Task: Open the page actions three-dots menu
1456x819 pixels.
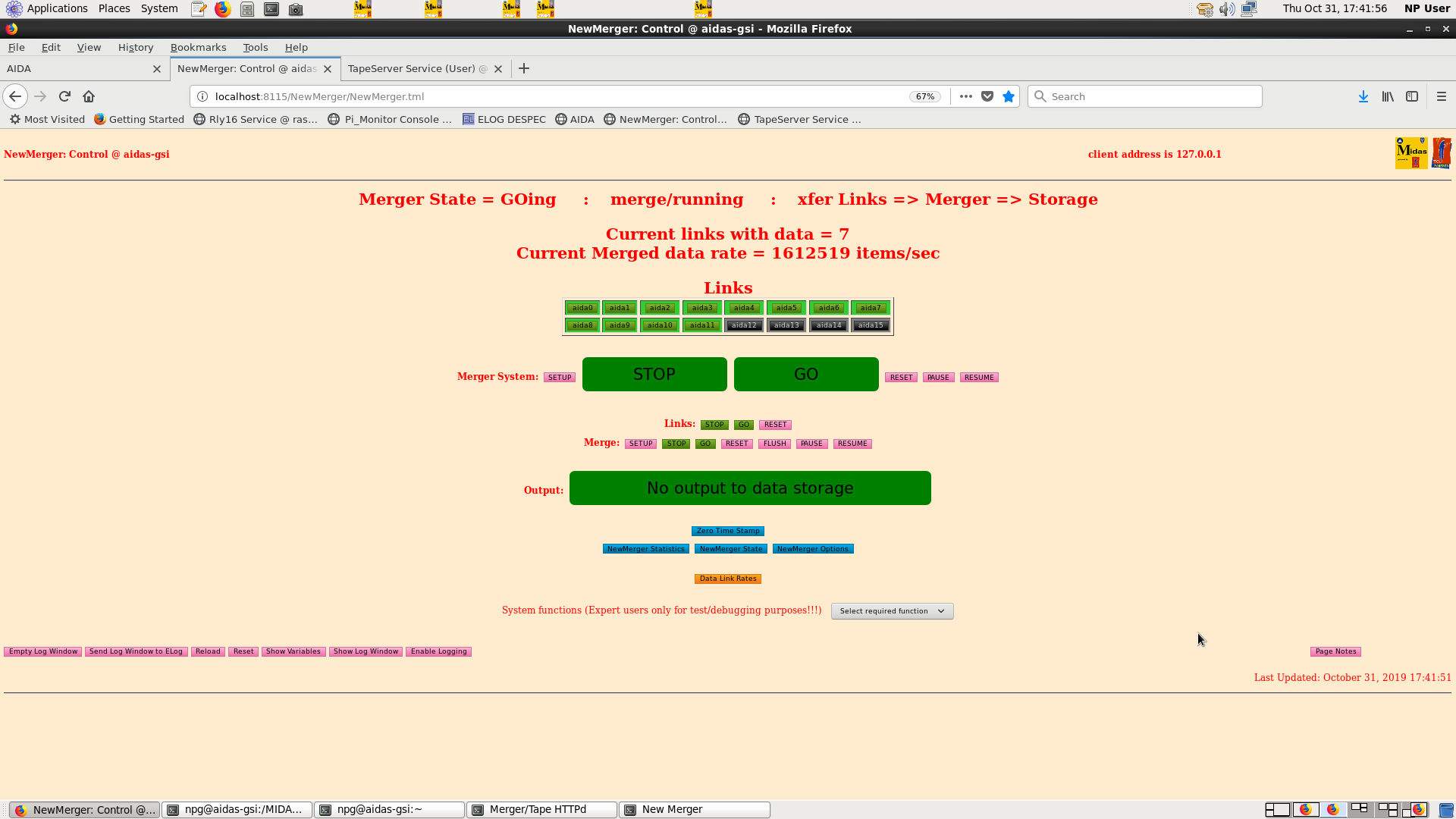Action: tap(965, 96)
